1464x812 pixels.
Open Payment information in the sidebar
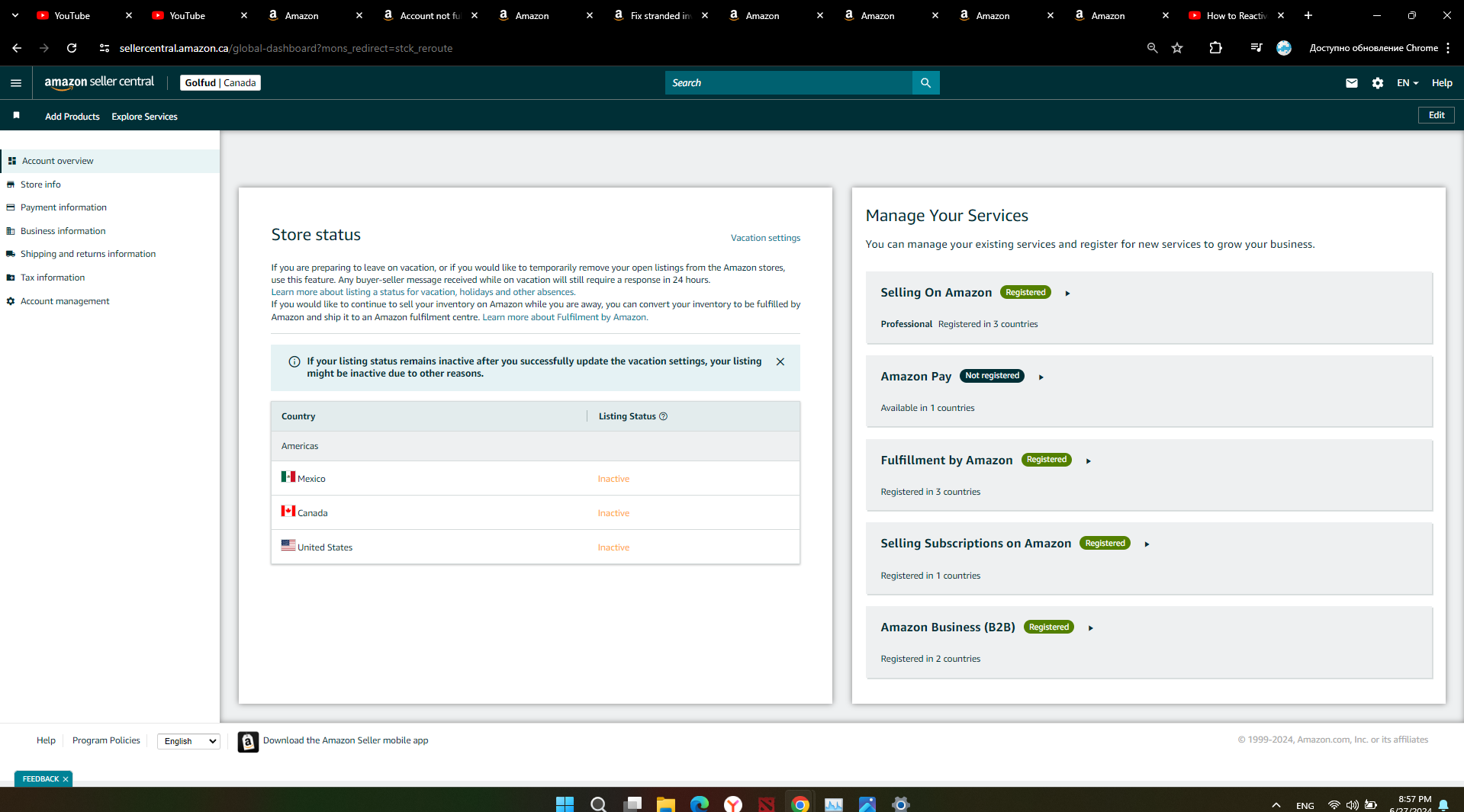point(63,207)
